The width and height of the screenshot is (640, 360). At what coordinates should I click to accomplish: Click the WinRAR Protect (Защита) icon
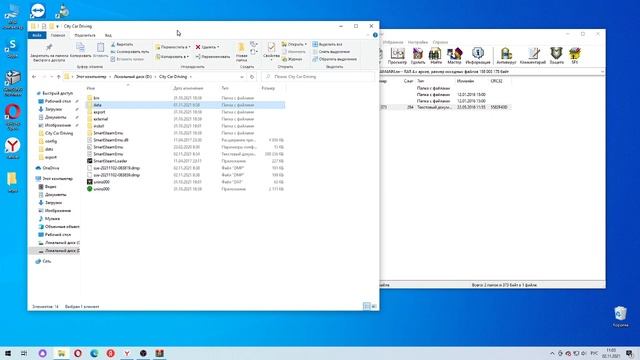(556, 56)
